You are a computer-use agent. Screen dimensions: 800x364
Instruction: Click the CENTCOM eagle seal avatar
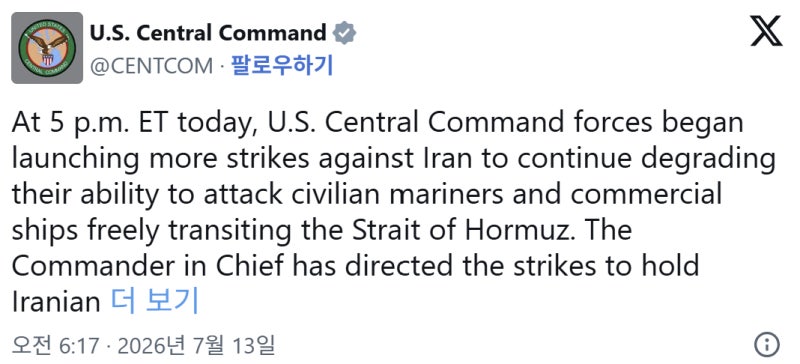tap(47, 48)
